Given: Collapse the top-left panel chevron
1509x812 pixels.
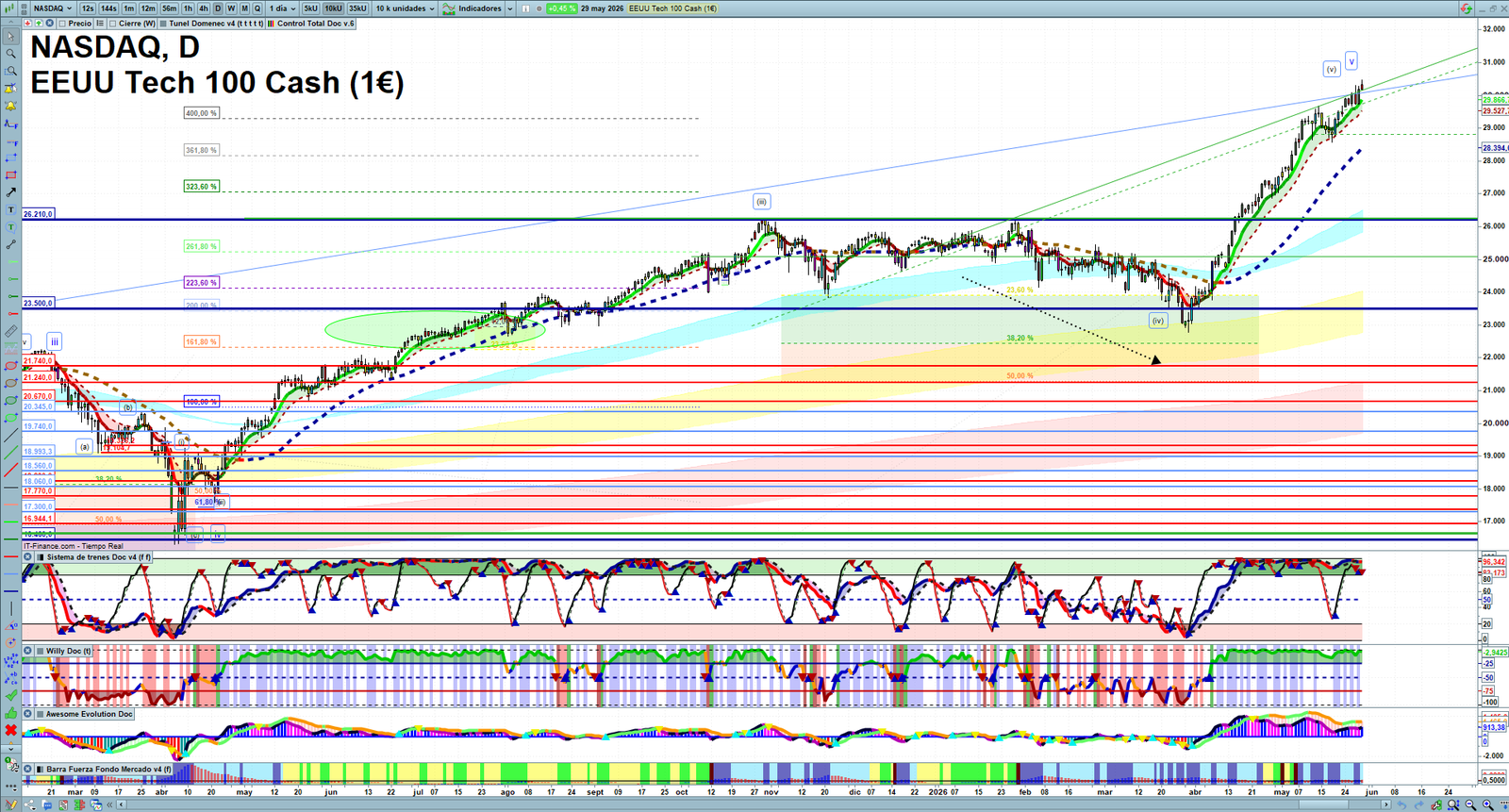Looking at the screenshot, I should [10, 22].
